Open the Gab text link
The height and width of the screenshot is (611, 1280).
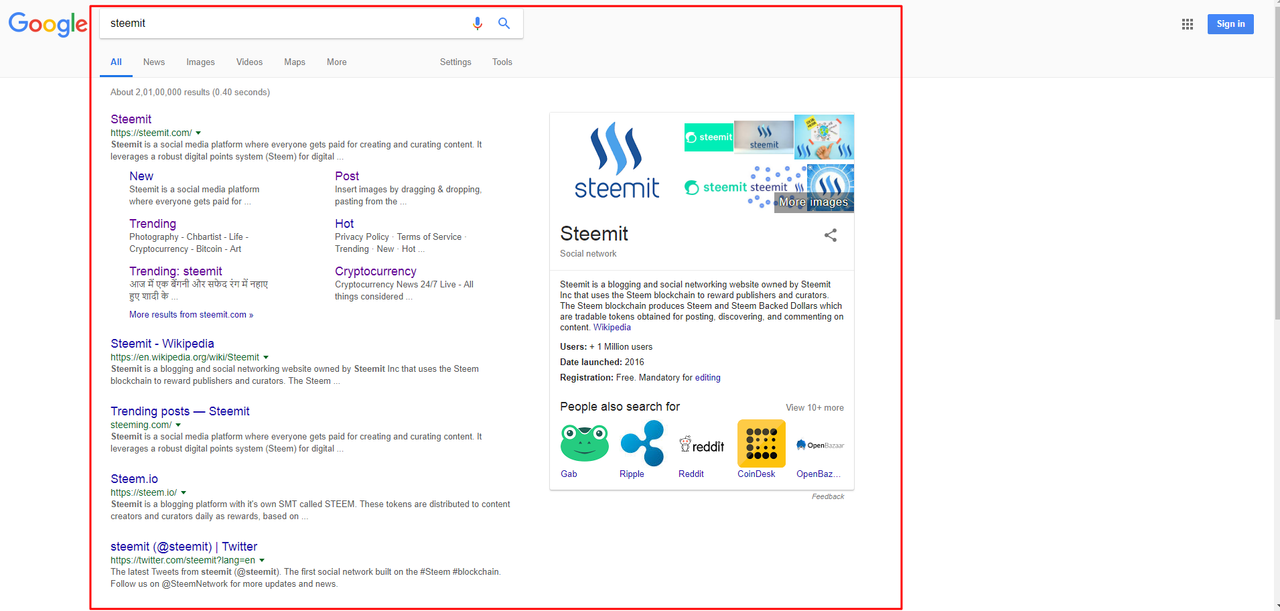click(x=569, y=474)
